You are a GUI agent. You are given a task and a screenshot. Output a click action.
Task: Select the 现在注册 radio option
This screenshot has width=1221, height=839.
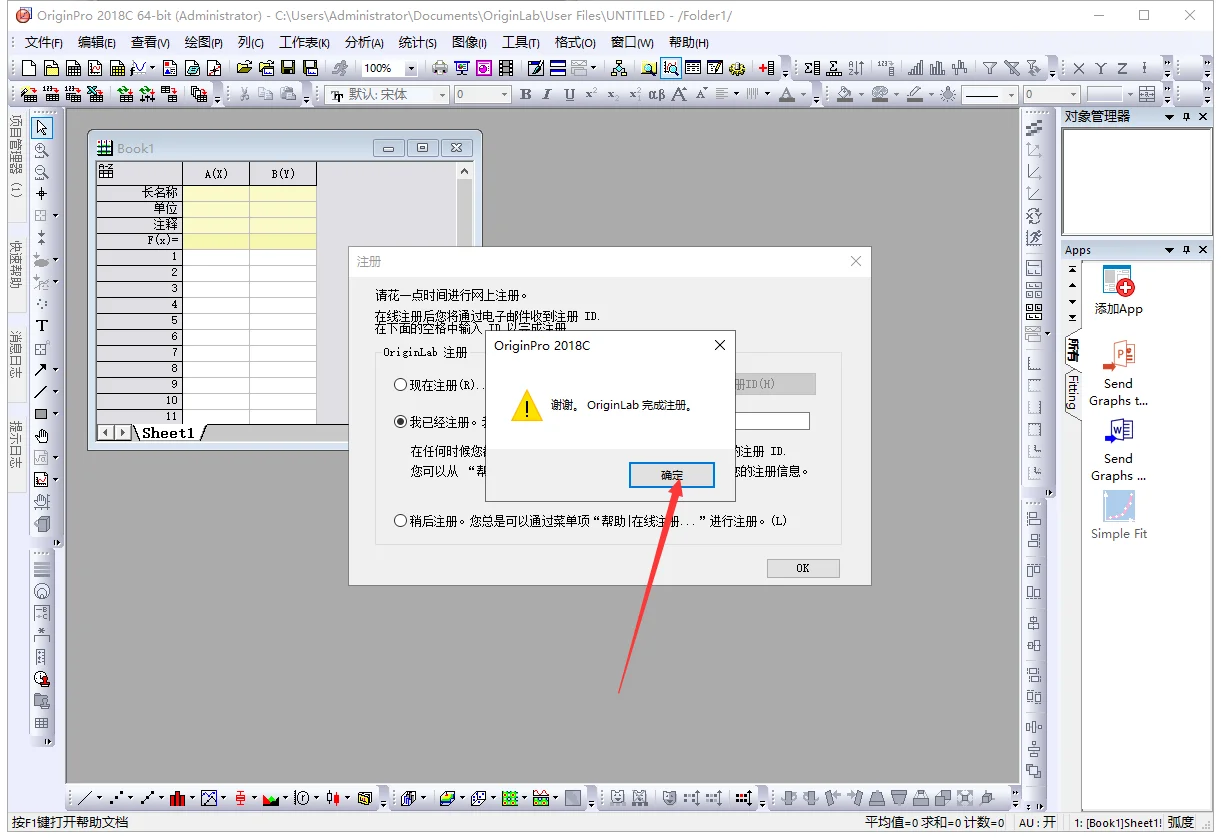(x=401, y=385)
